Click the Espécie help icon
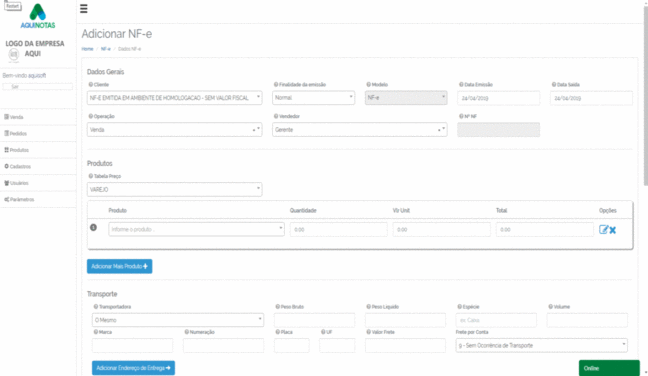 (459, 307)
